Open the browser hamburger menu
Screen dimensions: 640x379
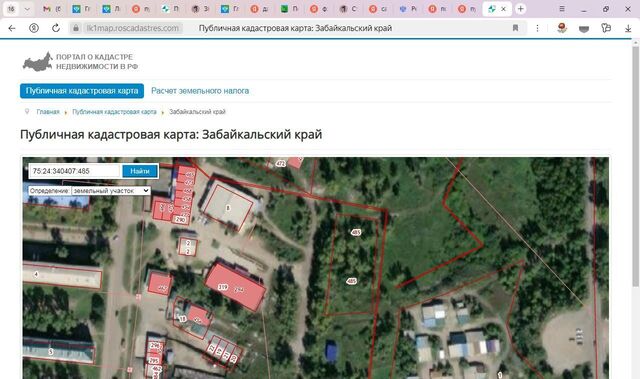pos(562,9)
